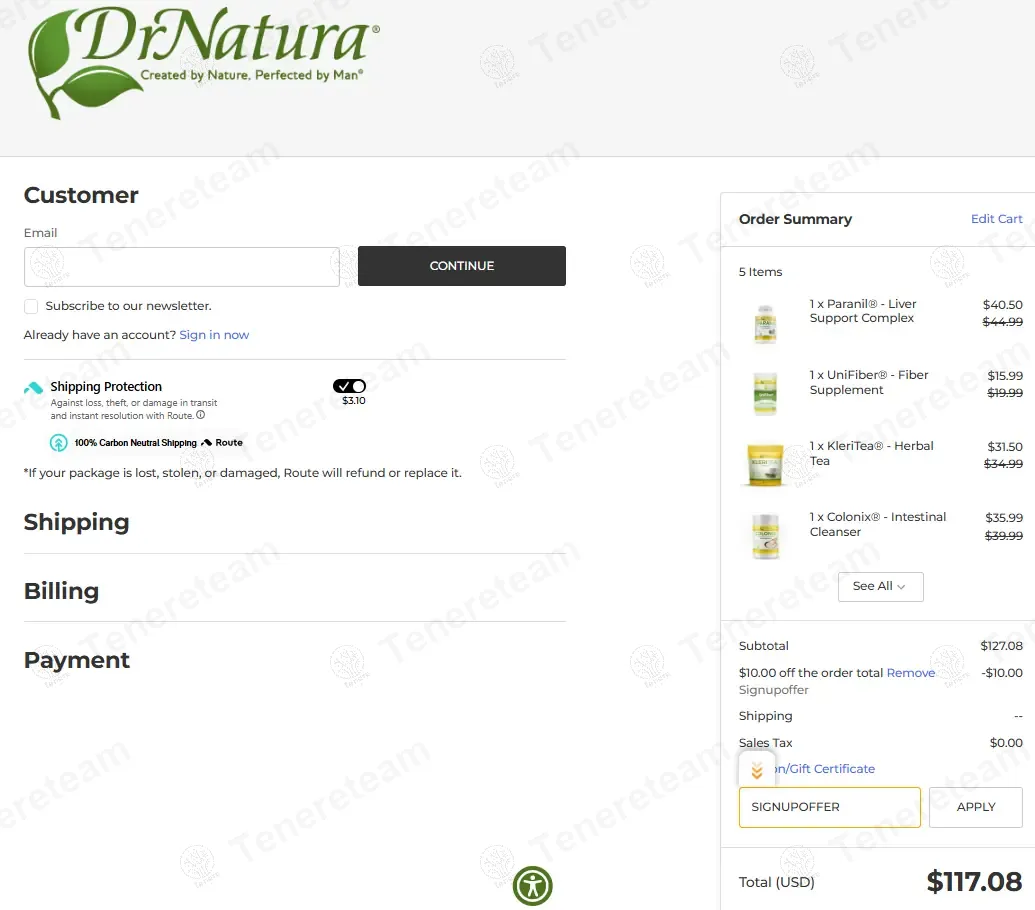Open the Route info tooltip icon
Viewport: 1035px width, 910px height.
(201, 415)
